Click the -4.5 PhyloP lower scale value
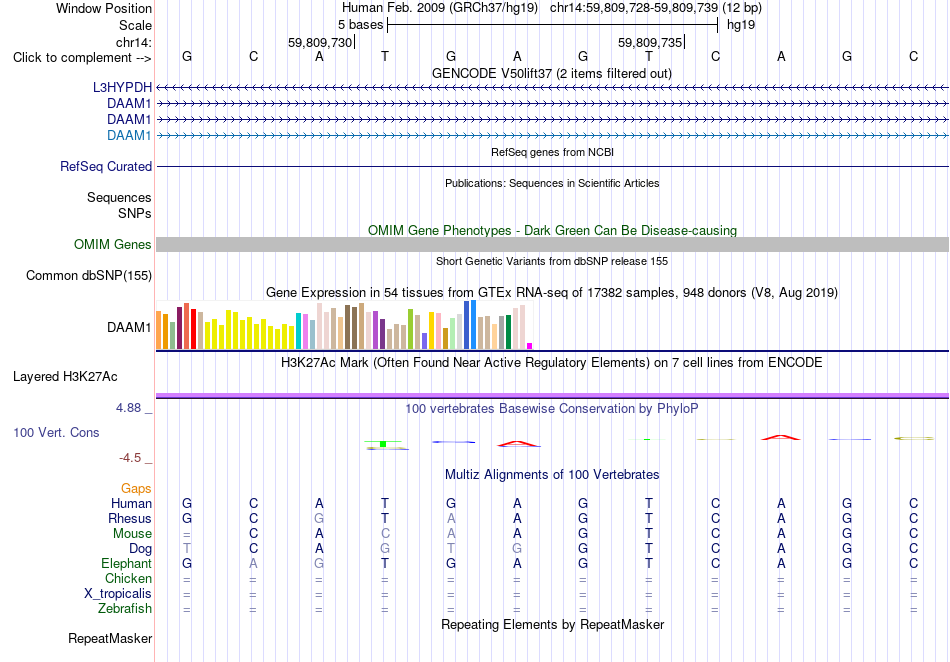The height and width of the screenshot is (662, 950). point(130,457)
